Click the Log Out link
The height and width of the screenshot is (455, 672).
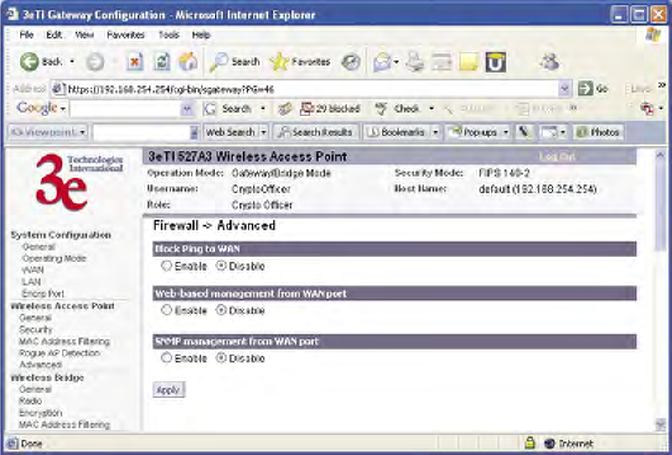coord(556,157)
